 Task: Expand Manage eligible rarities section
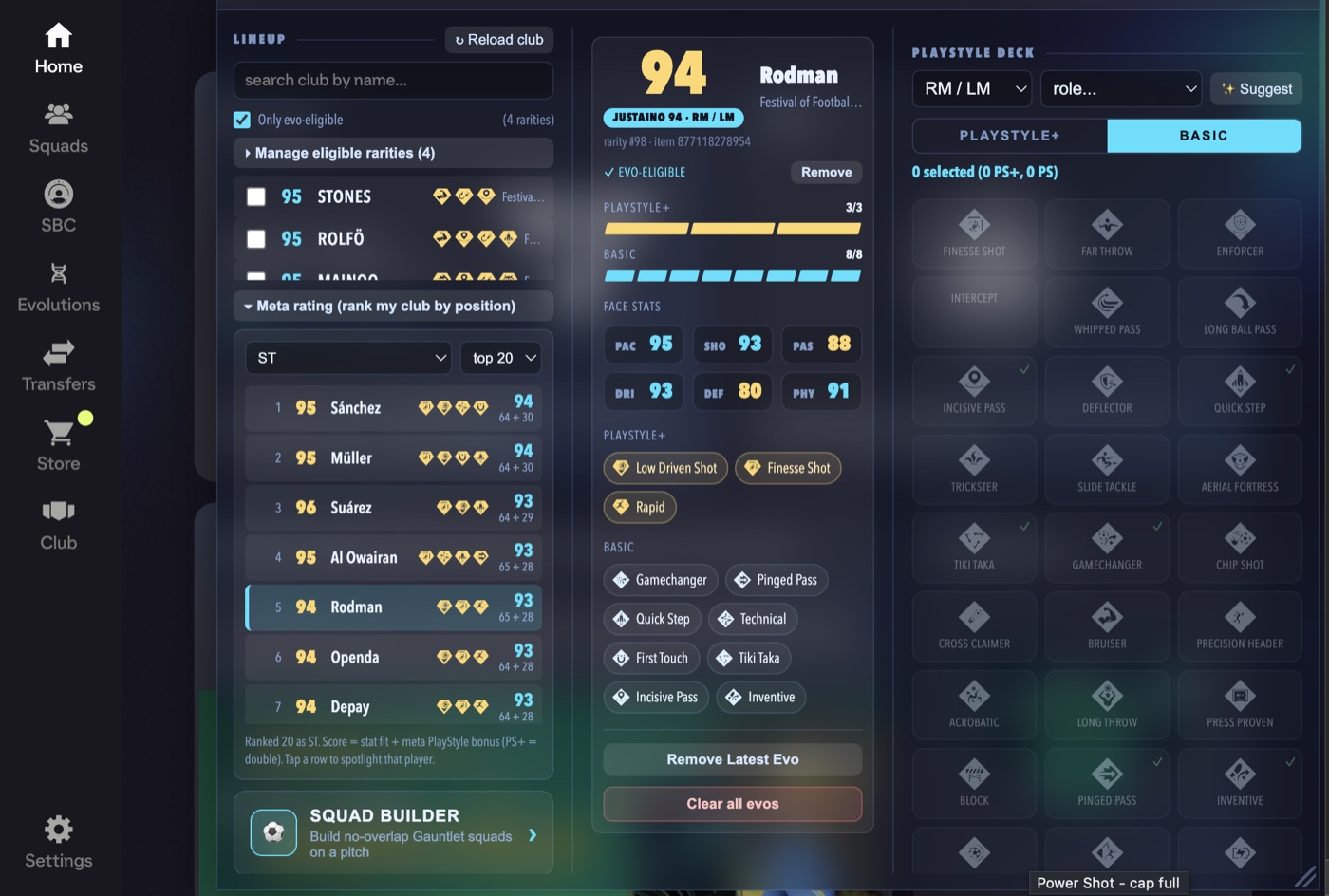pyautogui.click(x=393, y=153)
